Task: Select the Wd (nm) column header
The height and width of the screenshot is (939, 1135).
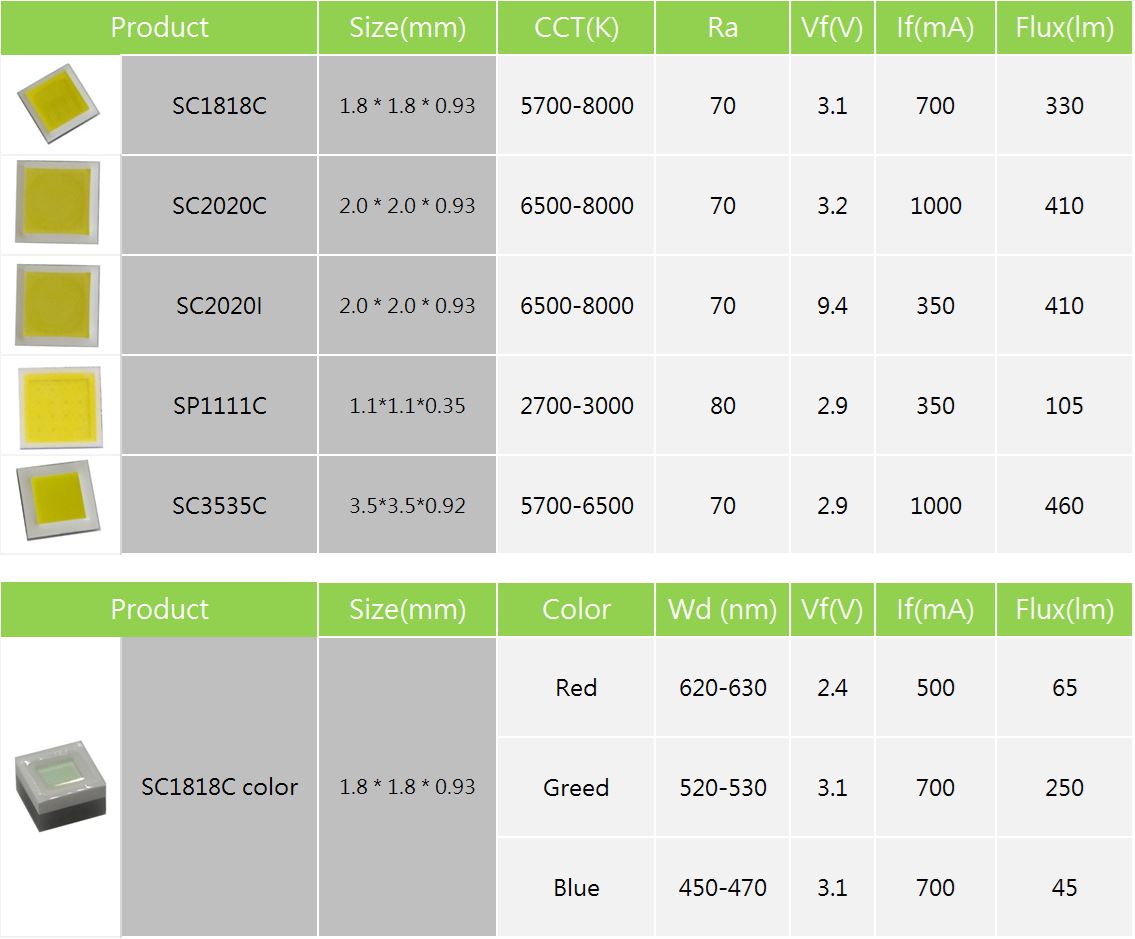Action: pos(722,609)
